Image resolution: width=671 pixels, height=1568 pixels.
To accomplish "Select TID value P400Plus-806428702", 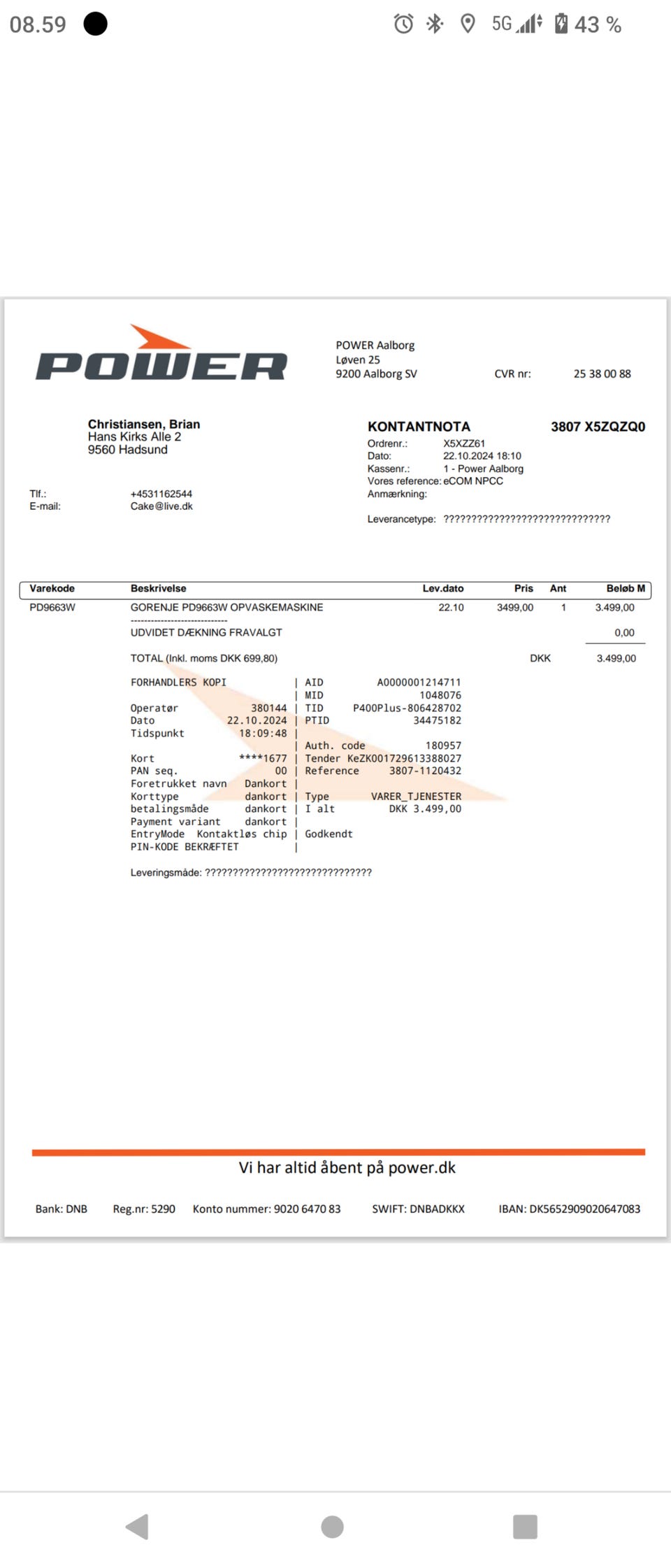I will pos(407,708).
